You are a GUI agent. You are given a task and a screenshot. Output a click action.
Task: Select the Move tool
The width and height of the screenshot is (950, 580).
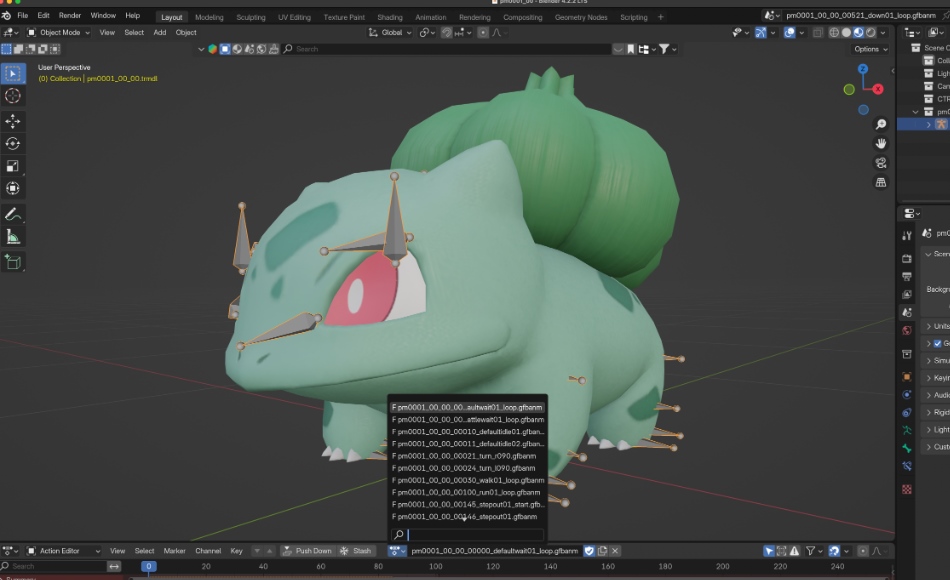pyautogui.click(x=13, y=121)
